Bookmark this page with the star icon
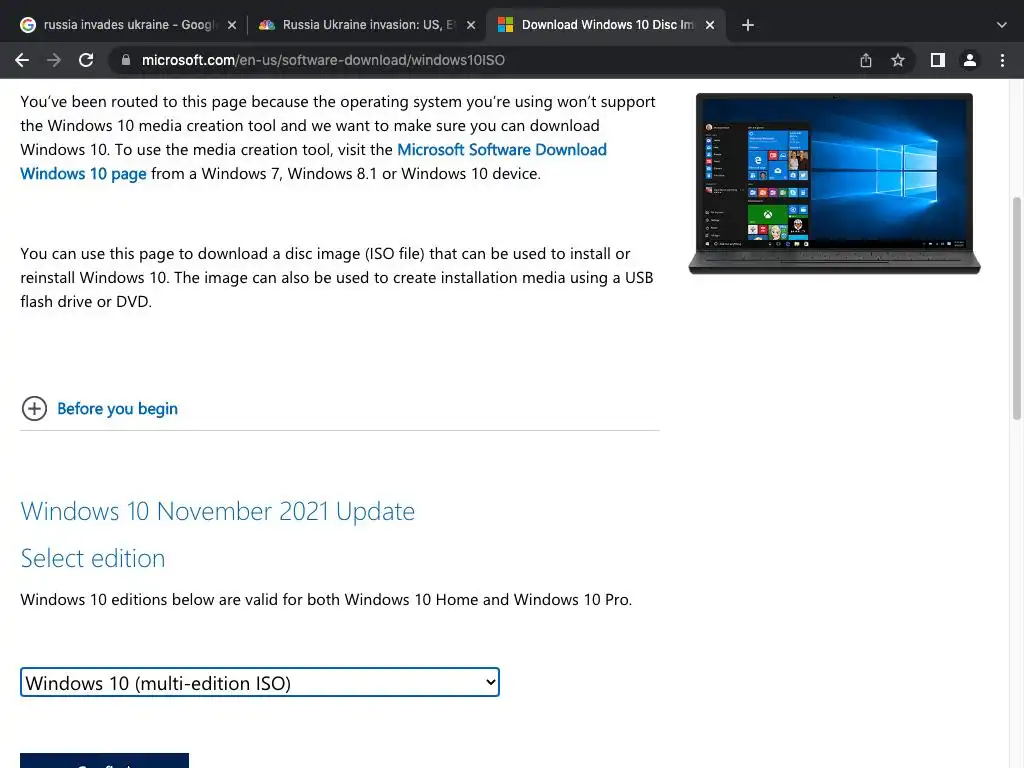Viewport: 1024px width, 768px height. coord(898,60)
